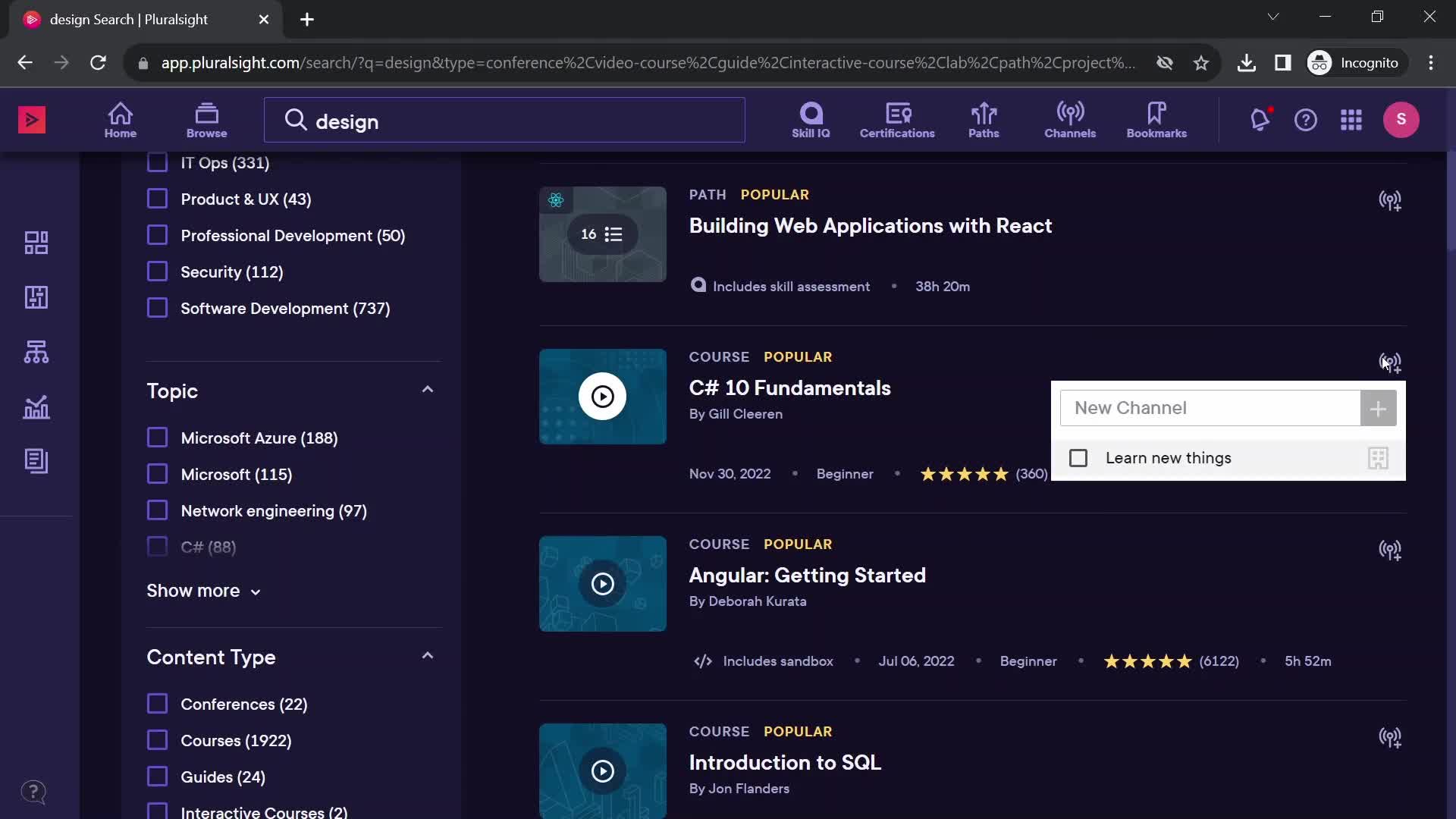Click the building-plan icon in left sidebar
Viewport: 1456px width, 819px height.
click(x=36, y=297)
